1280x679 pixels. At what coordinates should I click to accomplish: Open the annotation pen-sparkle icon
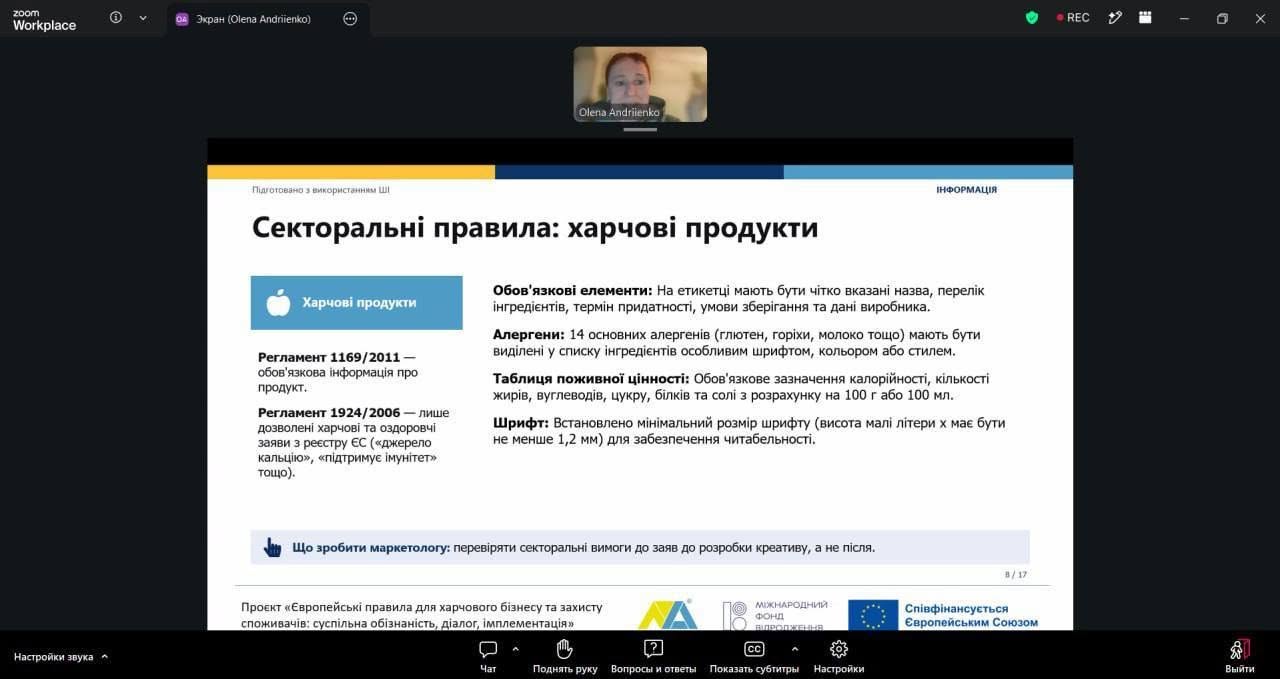click(1116, 18)
